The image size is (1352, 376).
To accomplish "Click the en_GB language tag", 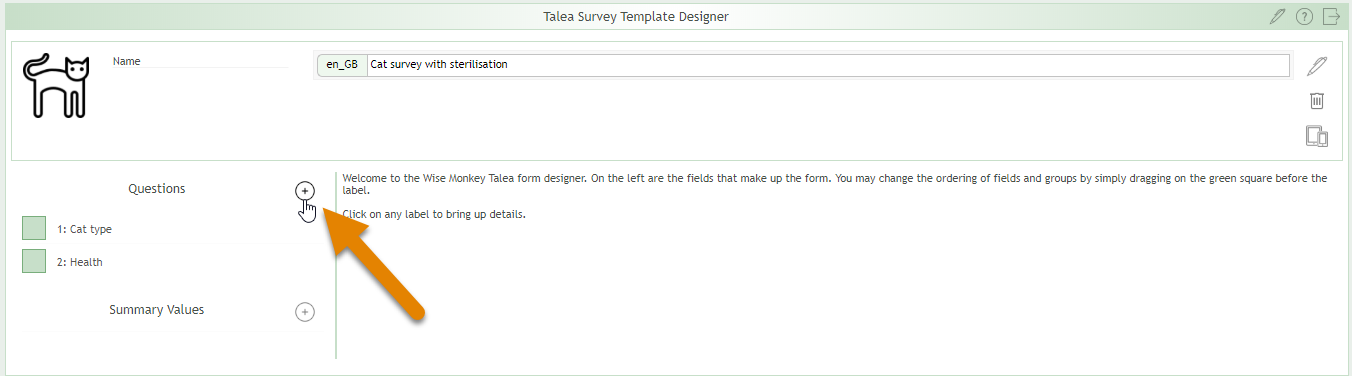I will [342, 65].
